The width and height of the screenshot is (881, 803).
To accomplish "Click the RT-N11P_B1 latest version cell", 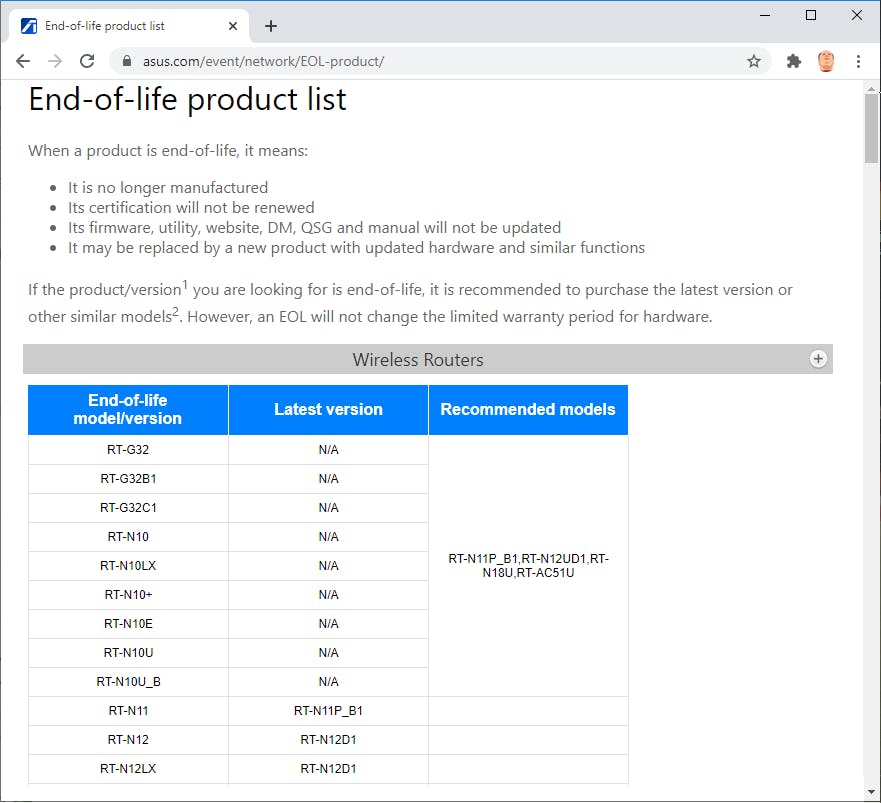I will 328,711.
